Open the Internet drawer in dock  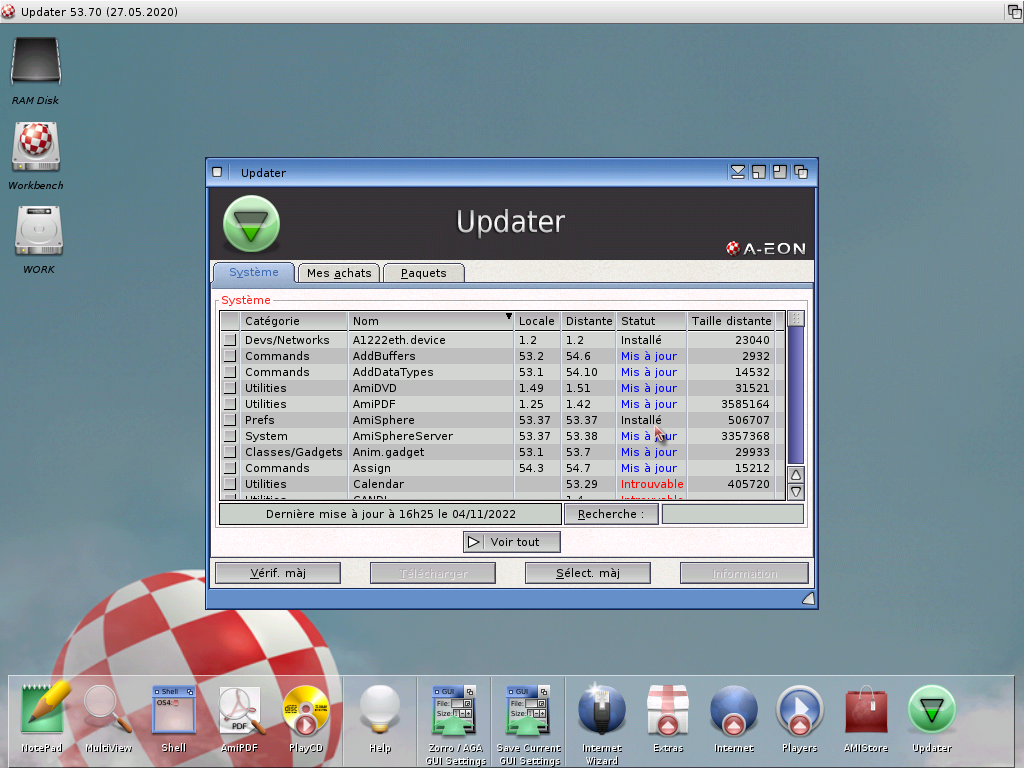(733, 710)
